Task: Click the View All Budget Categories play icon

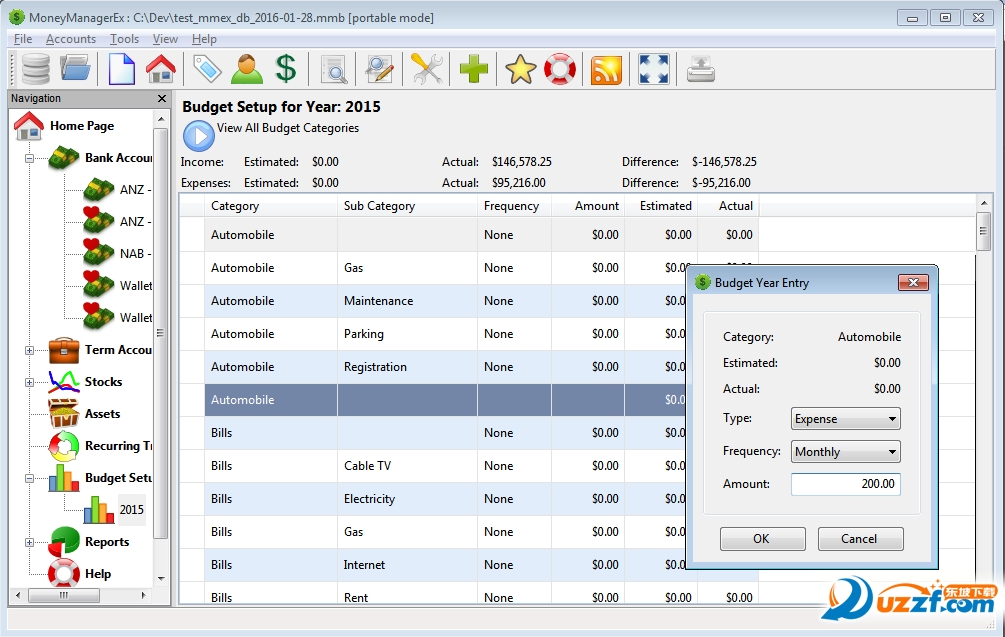Action: (x=199, y=135)
